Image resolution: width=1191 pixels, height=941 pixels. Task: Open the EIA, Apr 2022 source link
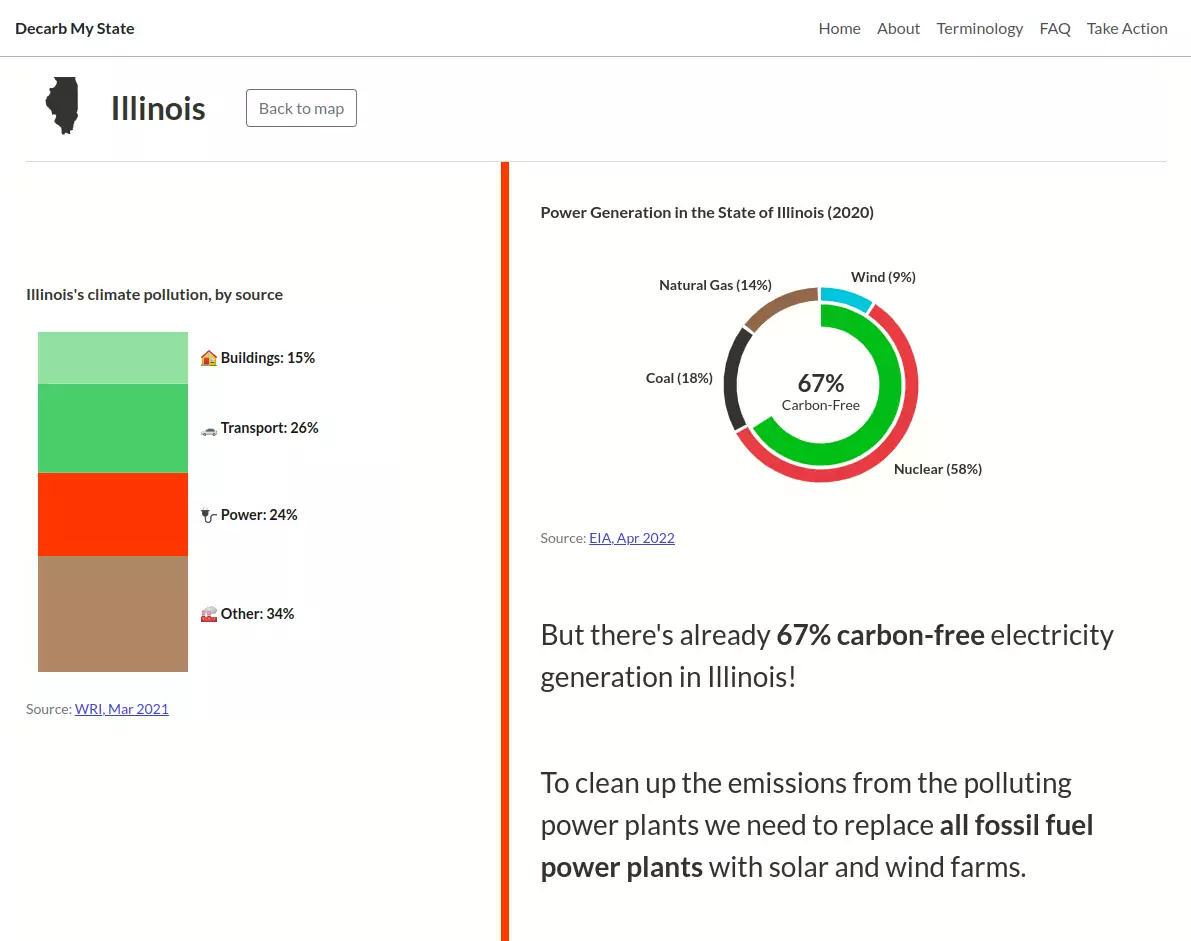point(631,538)
